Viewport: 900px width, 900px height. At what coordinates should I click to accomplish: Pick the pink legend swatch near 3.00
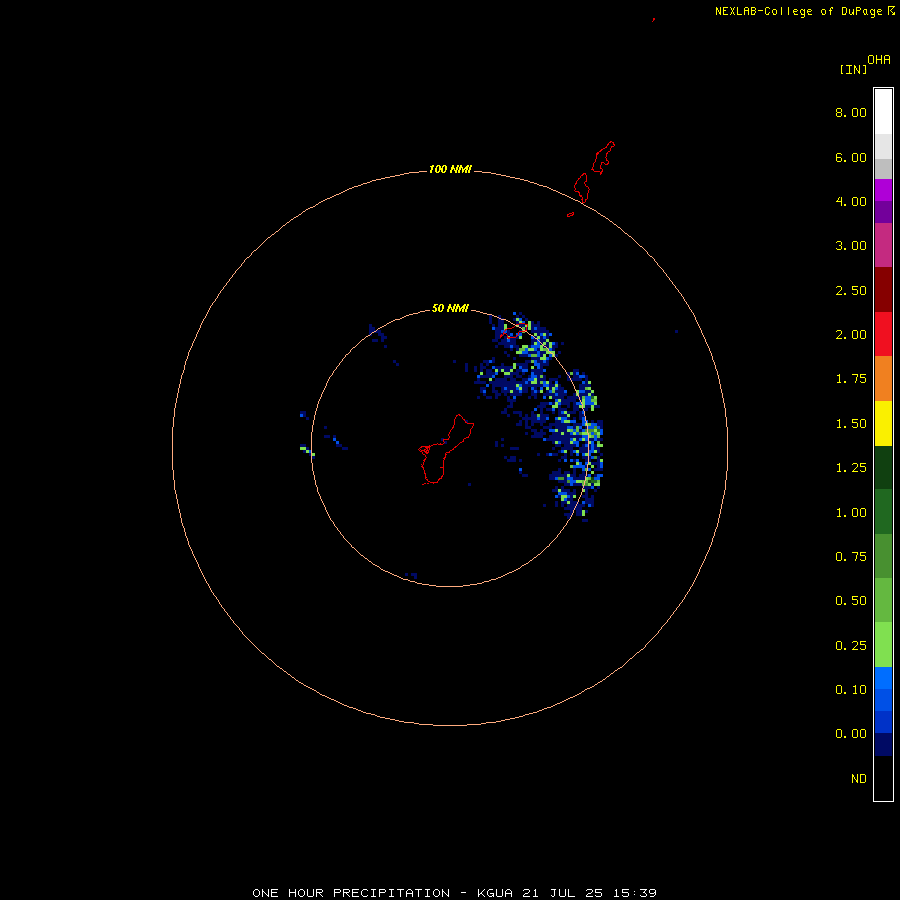883,245
